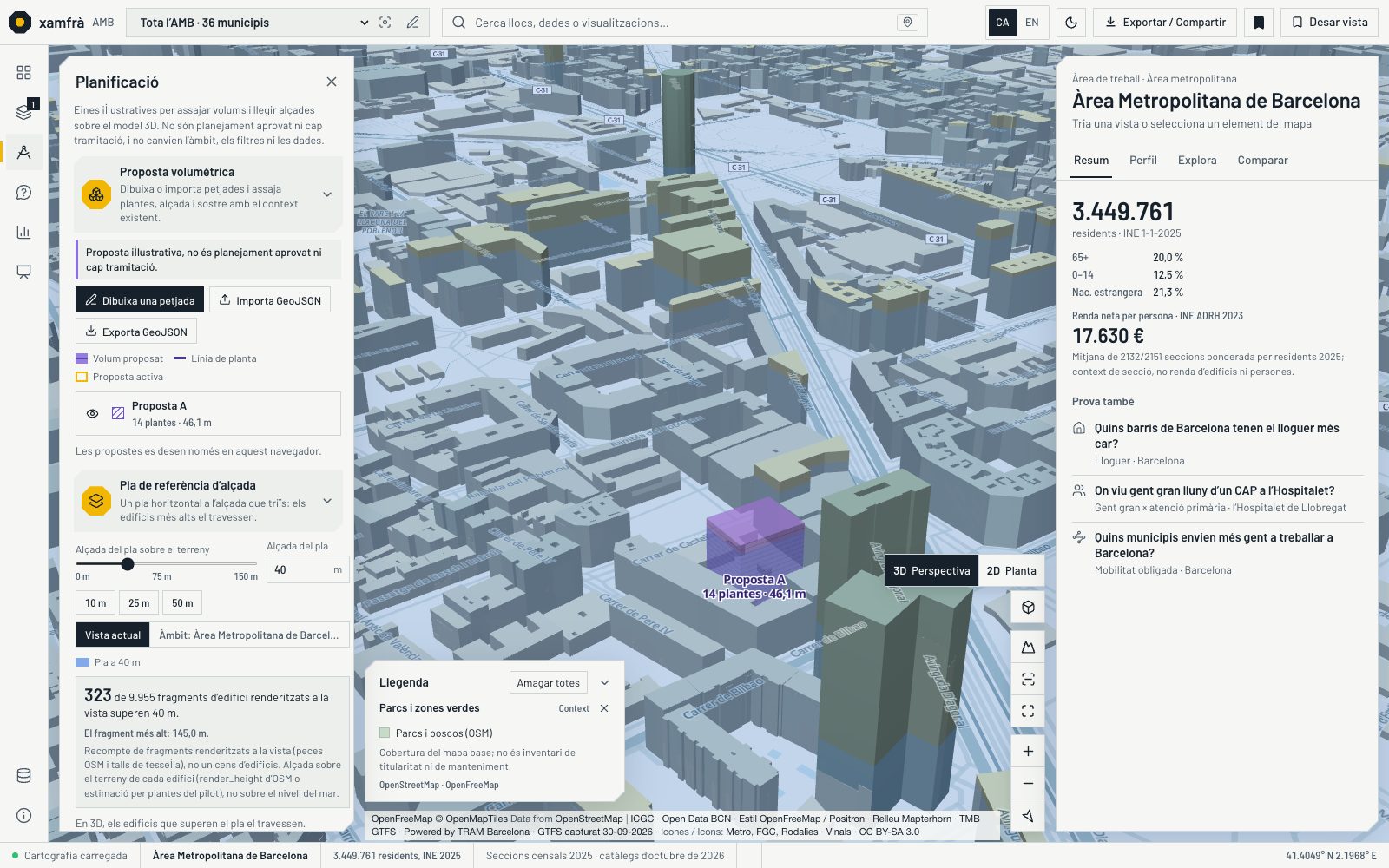This screenshot has width=1389, height=868.
Task: Toggle dark mode moon button
Action: [1071, 23]
